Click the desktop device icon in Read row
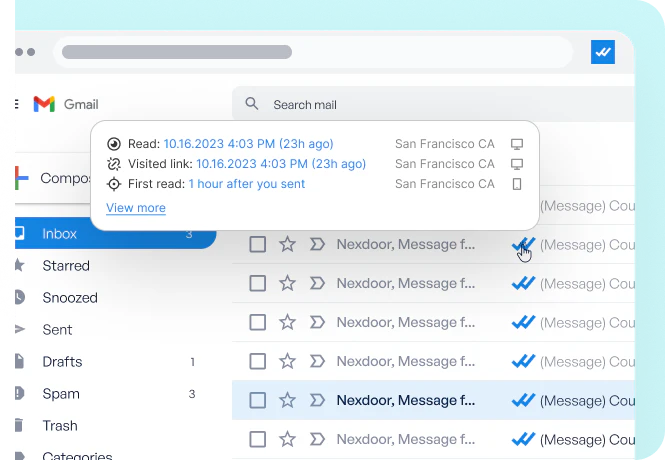The image size is (665, 460). [517, 144]
